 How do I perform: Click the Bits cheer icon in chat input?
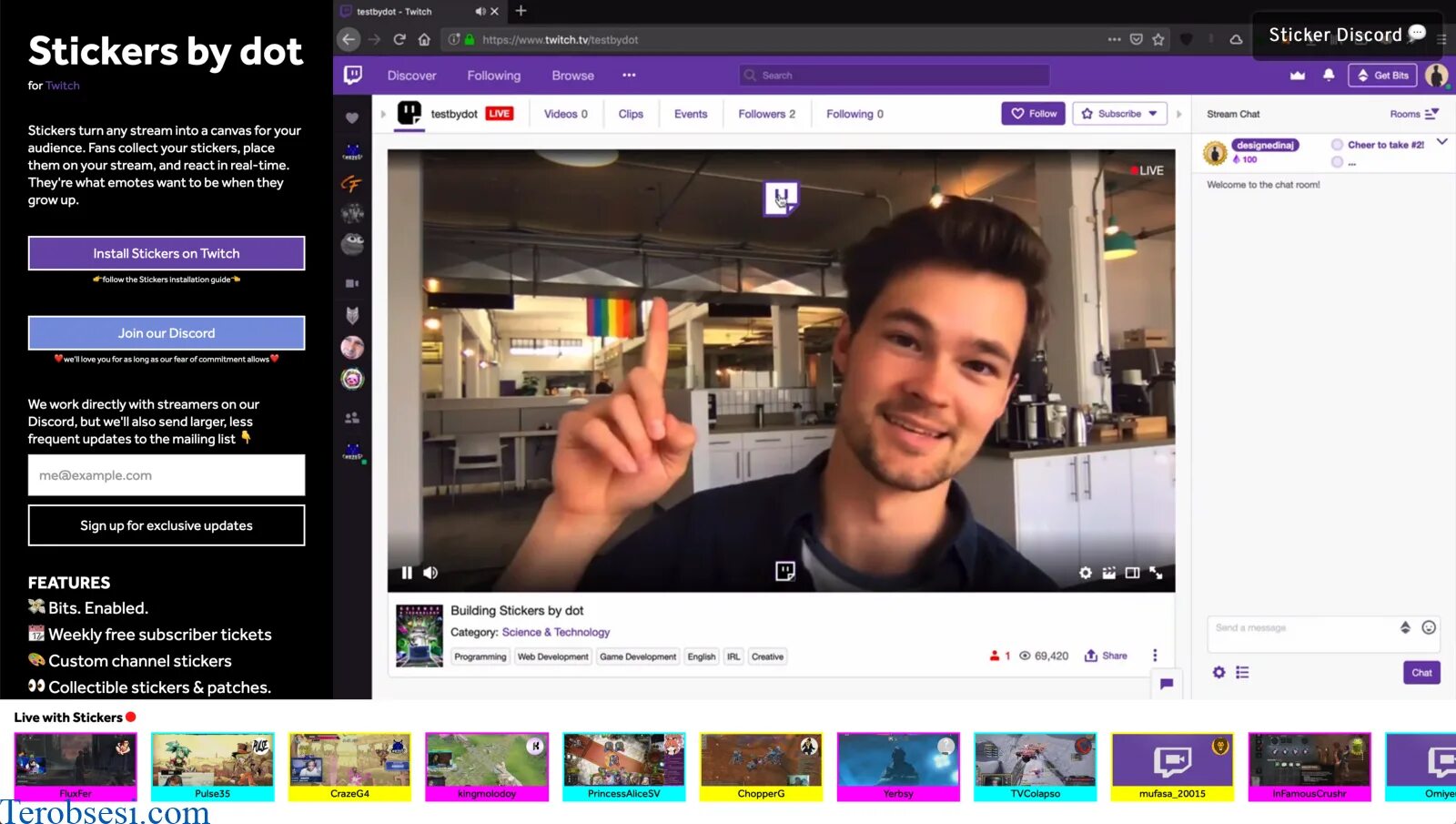click(x=1405, y=627)
